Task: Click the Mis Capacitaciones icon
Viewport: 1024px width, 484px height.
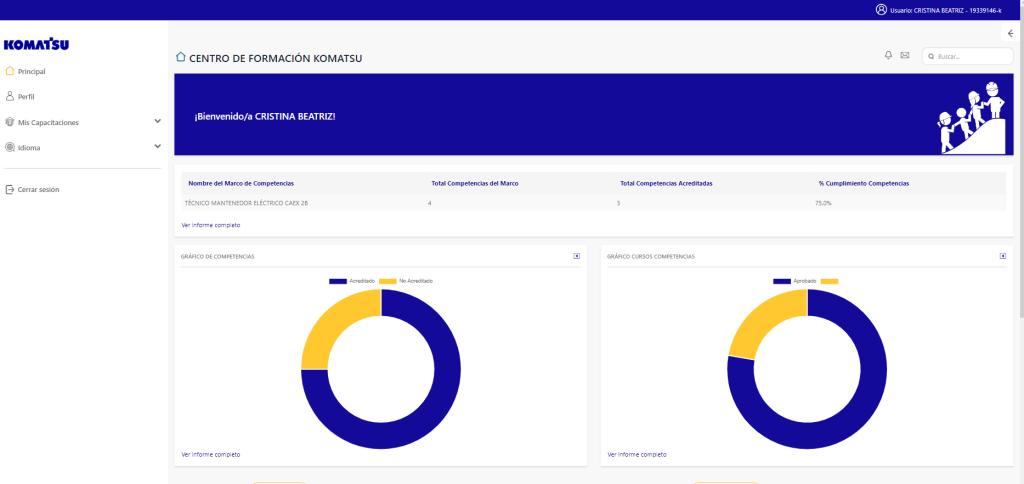Action: 10,122
